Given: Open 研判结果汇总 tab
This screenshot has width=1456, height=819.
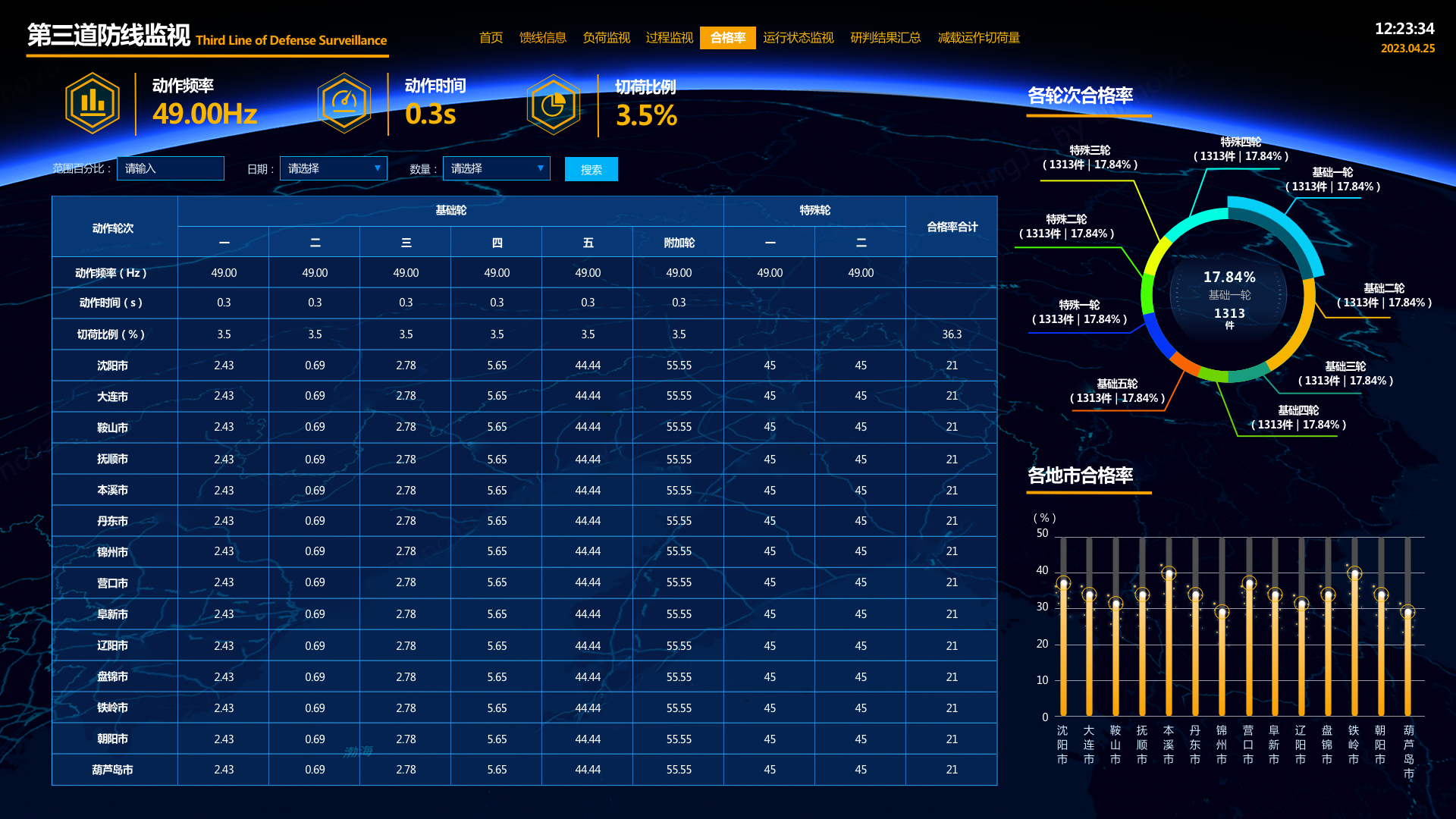Looking at the screenshot, I should [885, 38].
